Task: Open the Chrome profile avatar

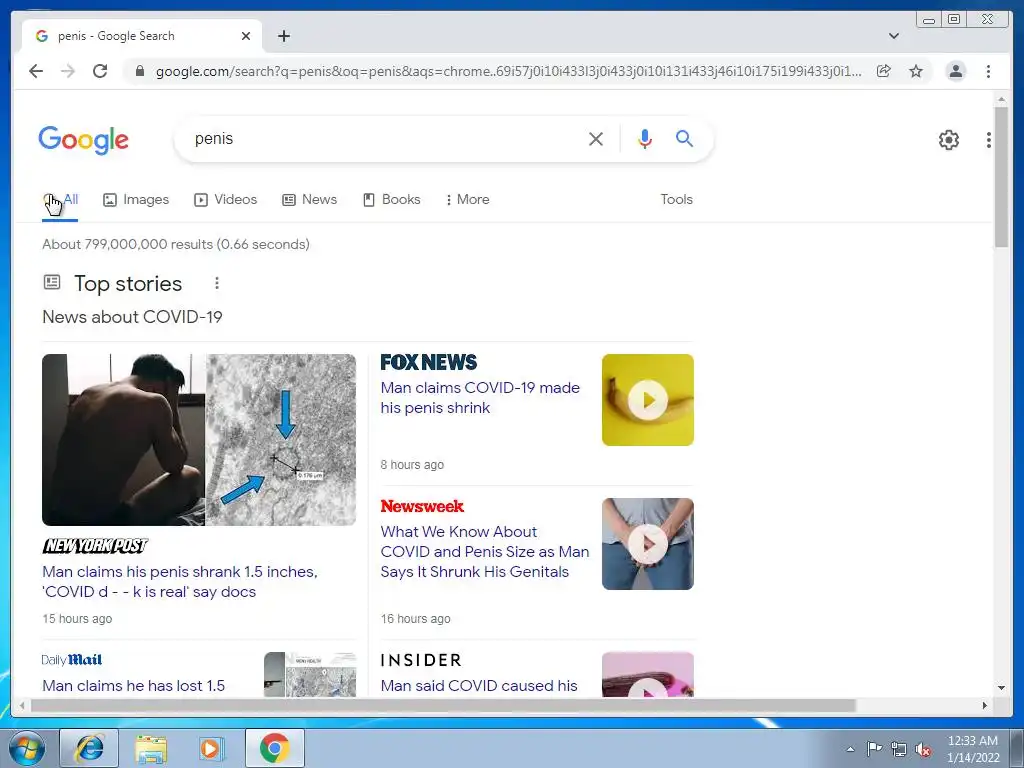Action: click(955, 71)
